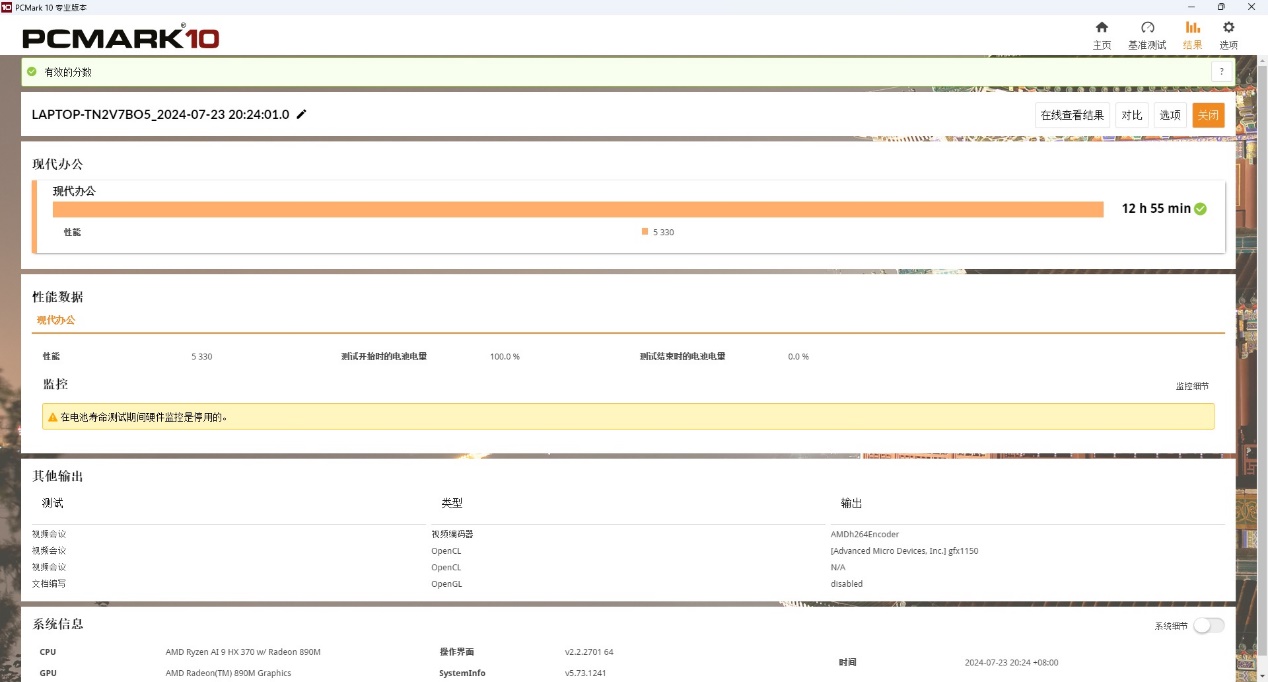Click the v5.73.1241 SystemInfo version
The height and width of the screenshot is (682, 1268).
click(585, 673)
